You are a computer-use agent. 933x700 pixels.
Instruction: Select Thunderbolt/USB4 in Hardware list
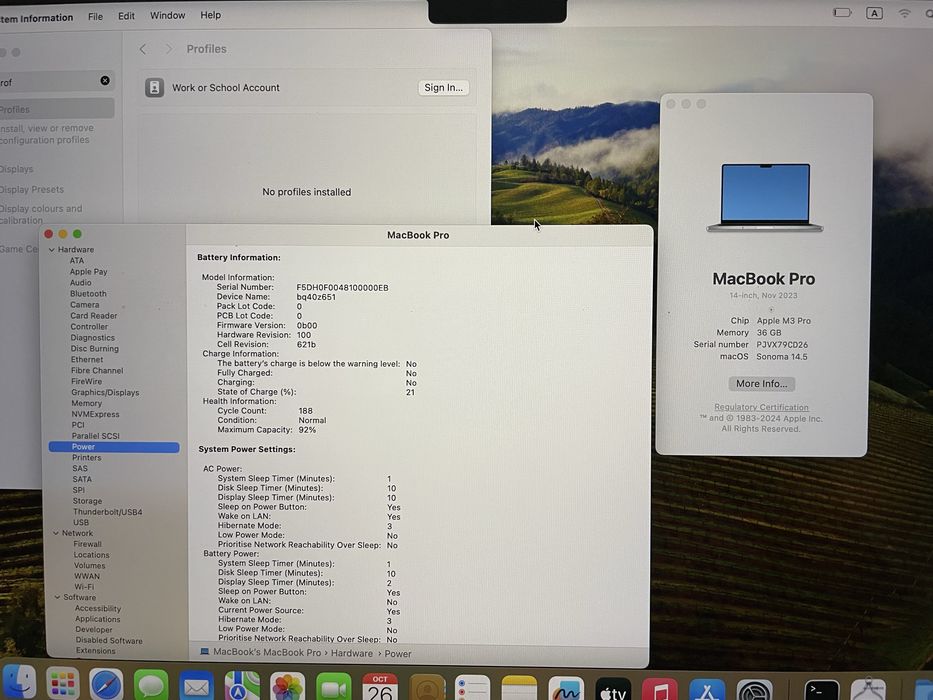[107, 512]
